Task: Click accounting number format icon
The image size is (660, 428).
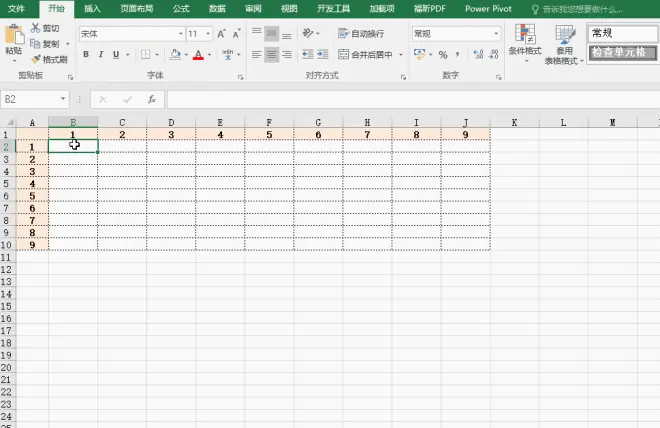Action: coord(419,54)
